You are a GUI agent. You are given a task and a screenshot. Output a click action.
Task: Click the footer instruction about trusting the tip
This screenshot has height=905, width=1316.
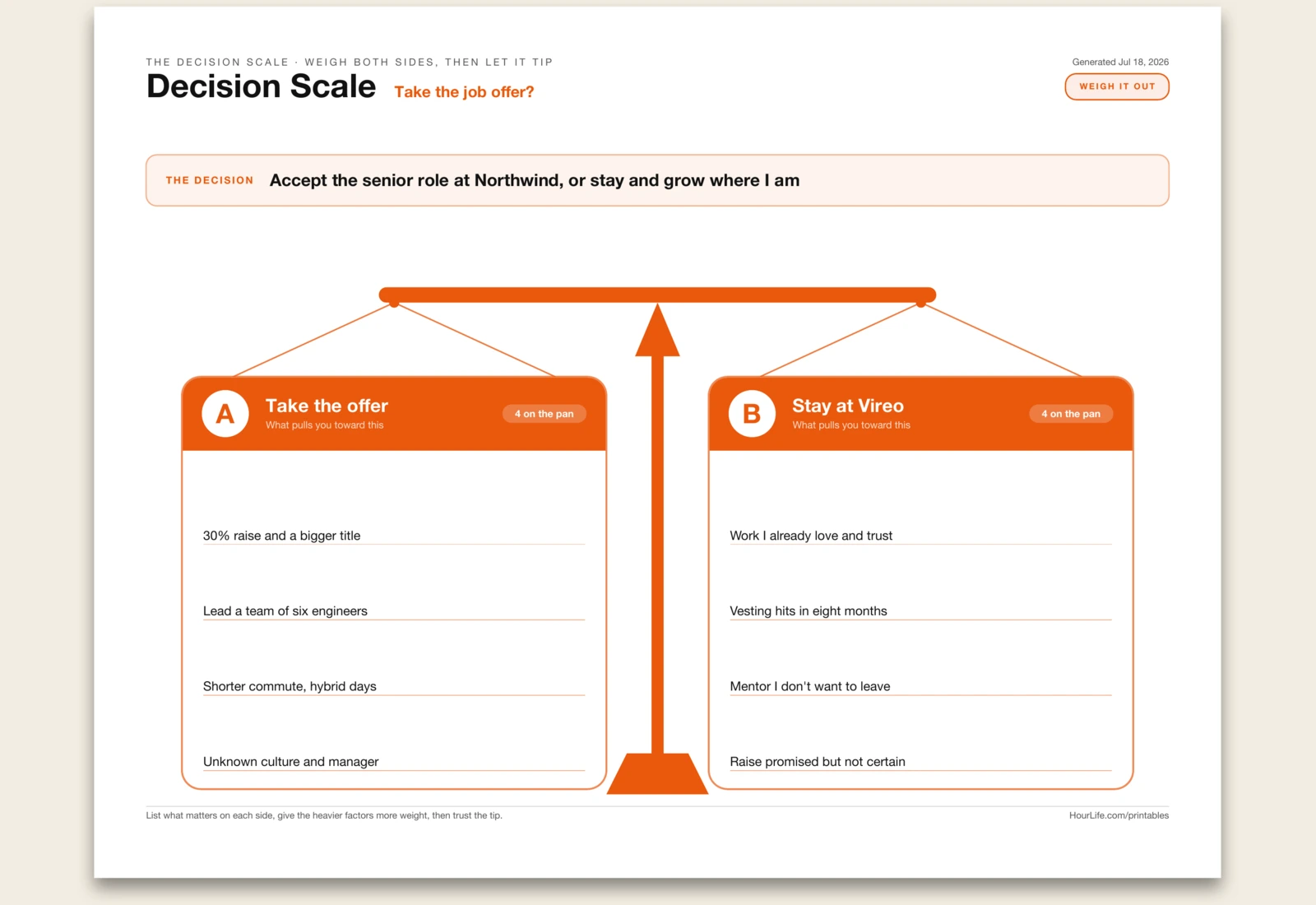(324, 815)
